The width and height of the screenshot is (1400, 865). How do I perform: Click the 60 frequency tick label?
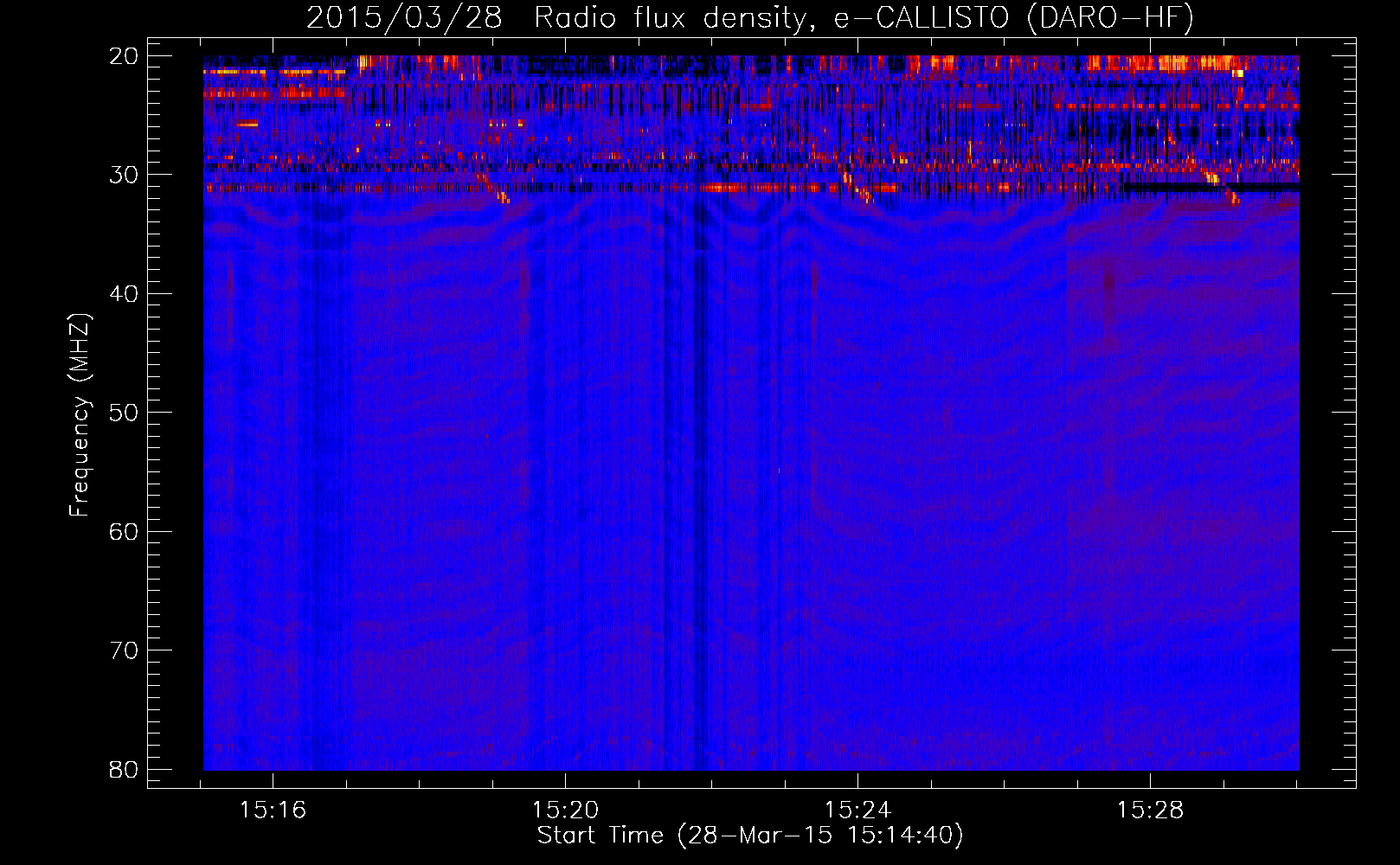(124, 531)
